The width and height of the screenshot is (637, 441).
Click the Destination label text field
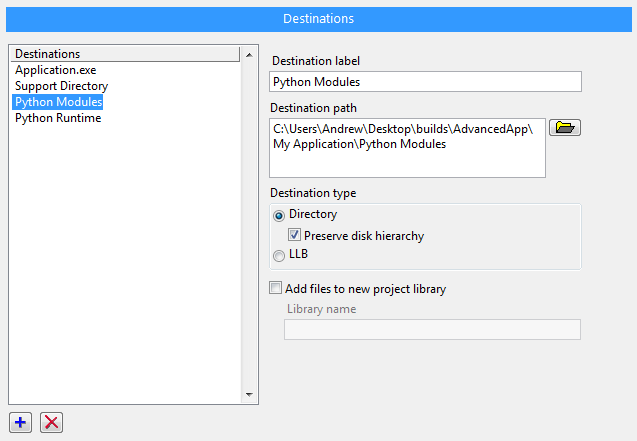pyautogui.click(x=425, y=82)
